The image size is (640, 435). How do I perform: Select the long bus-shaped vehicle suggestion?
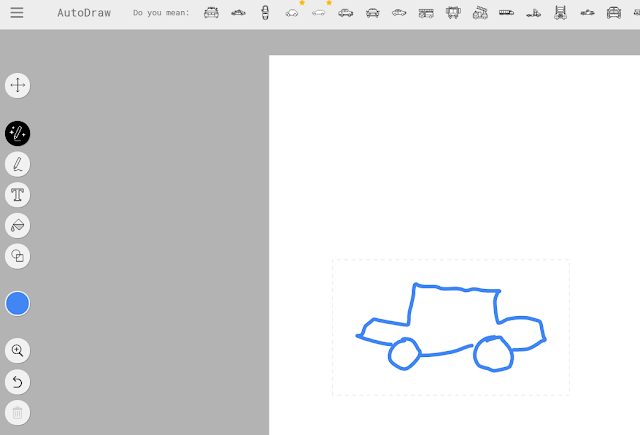point(507,13)
